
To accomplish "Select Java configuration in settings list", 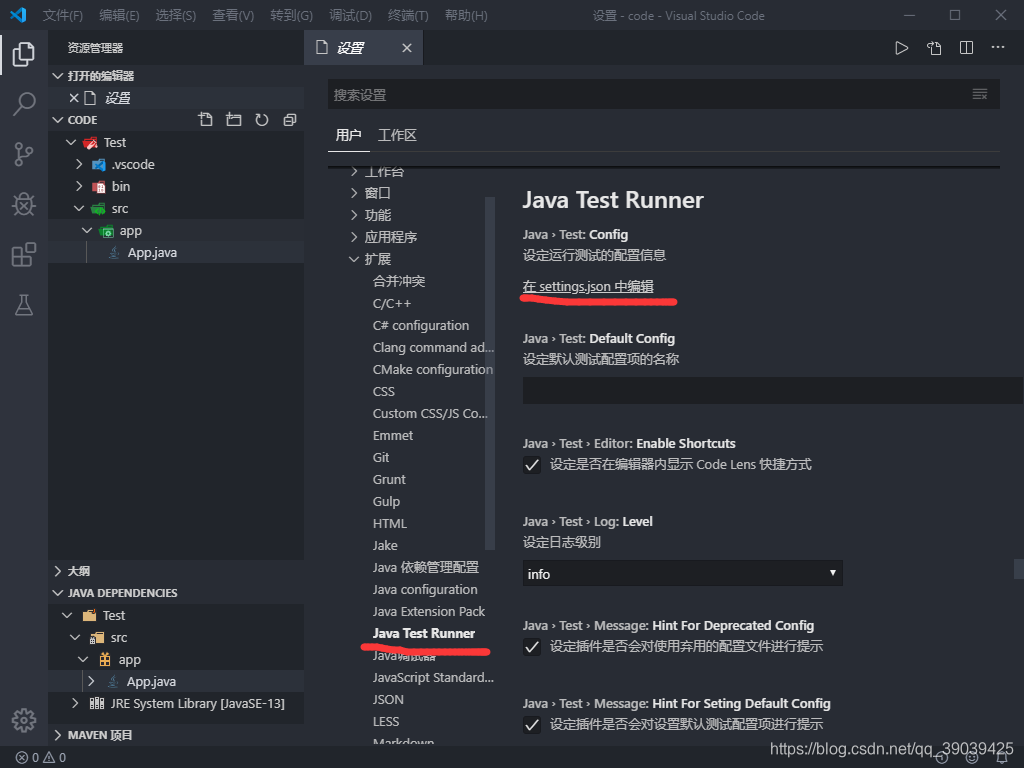I will (x=425, y=590).
